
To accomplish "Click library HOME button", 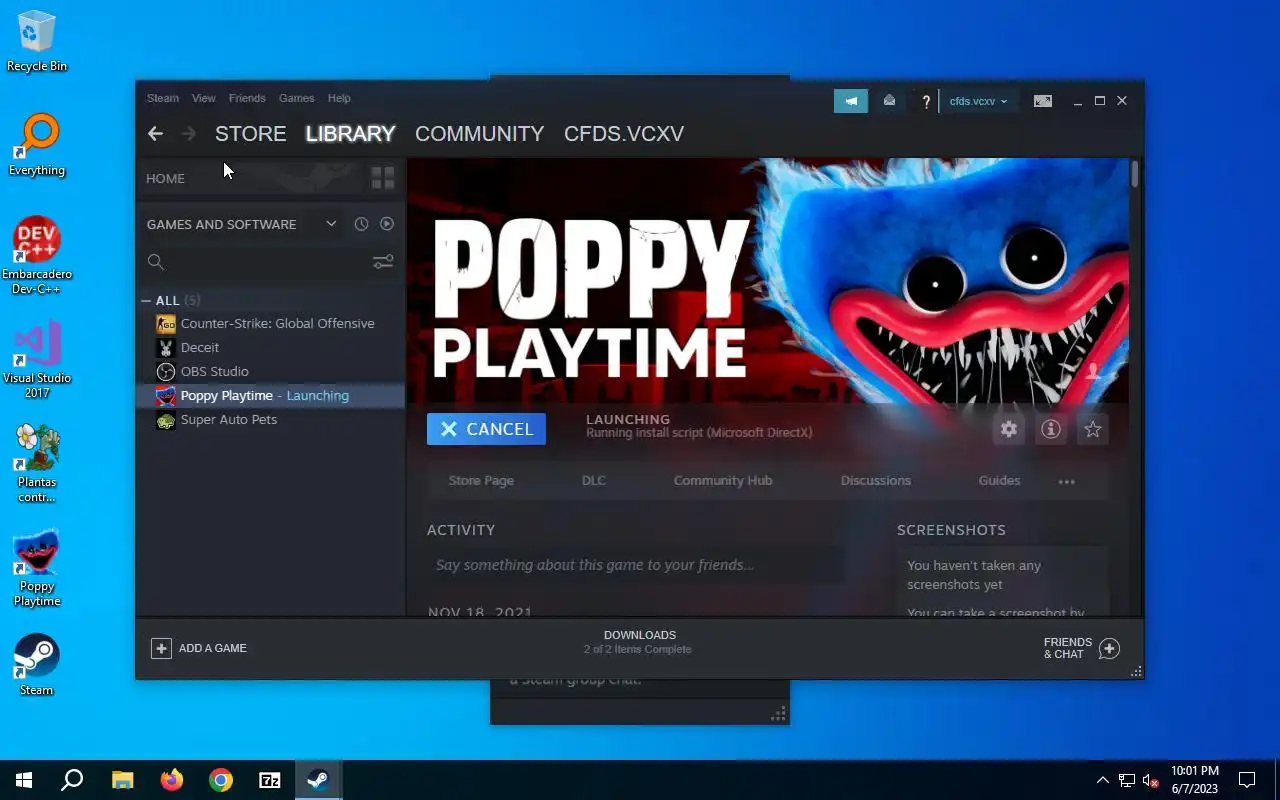I will (x=166, y=178).
